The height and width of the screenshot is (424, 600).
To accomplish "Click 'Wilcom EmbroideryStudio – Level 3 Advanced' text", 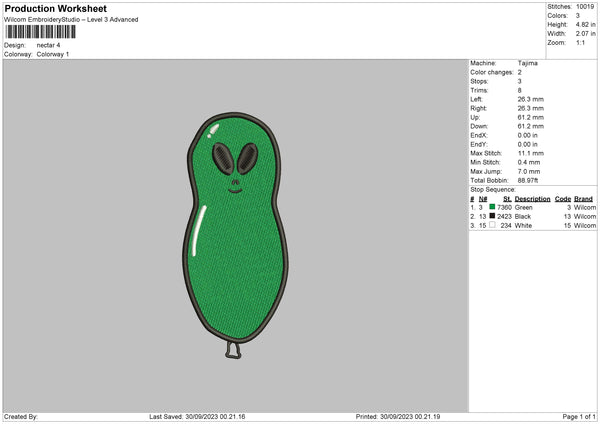I will pos(71,20).
